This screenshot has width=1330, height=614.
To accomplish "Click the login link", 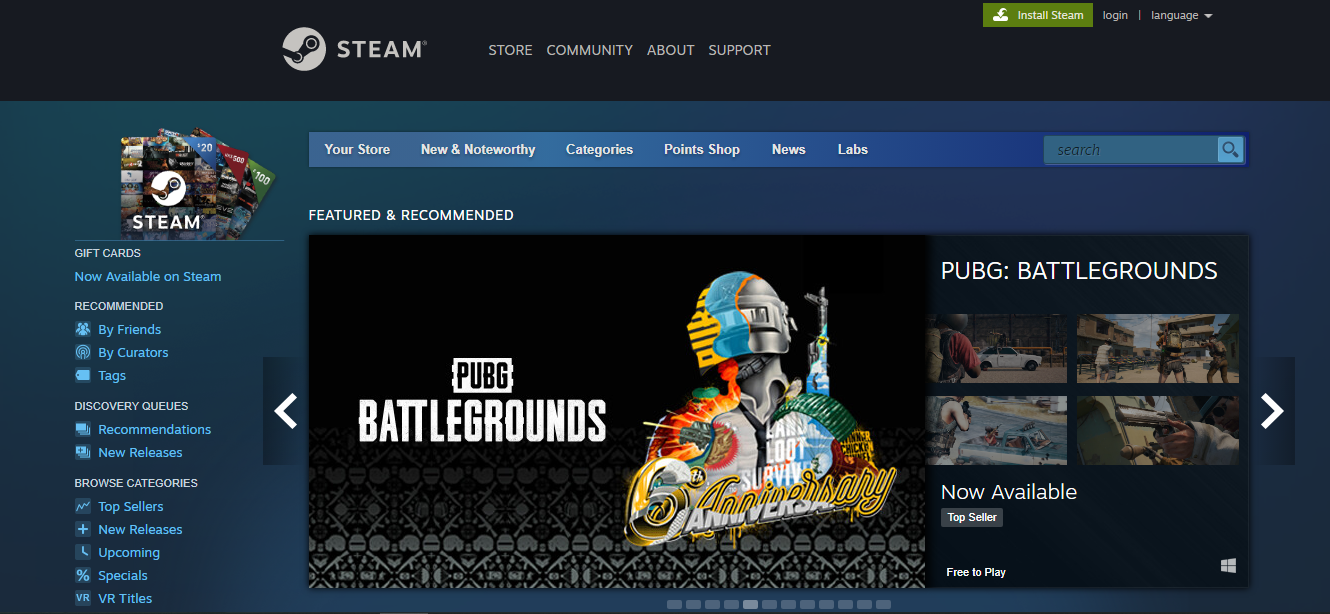I will [1115, 15].
